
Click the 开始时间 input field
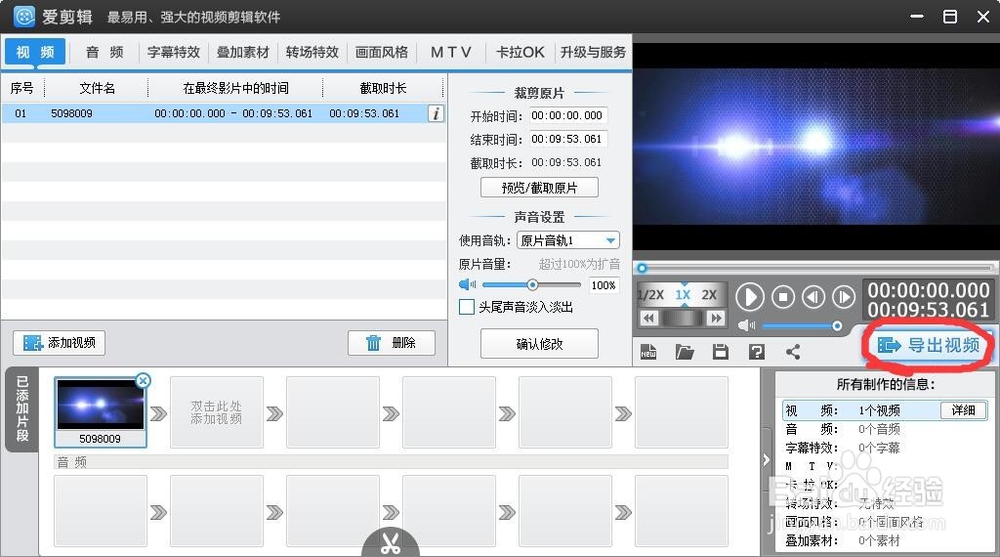point(567,115)
